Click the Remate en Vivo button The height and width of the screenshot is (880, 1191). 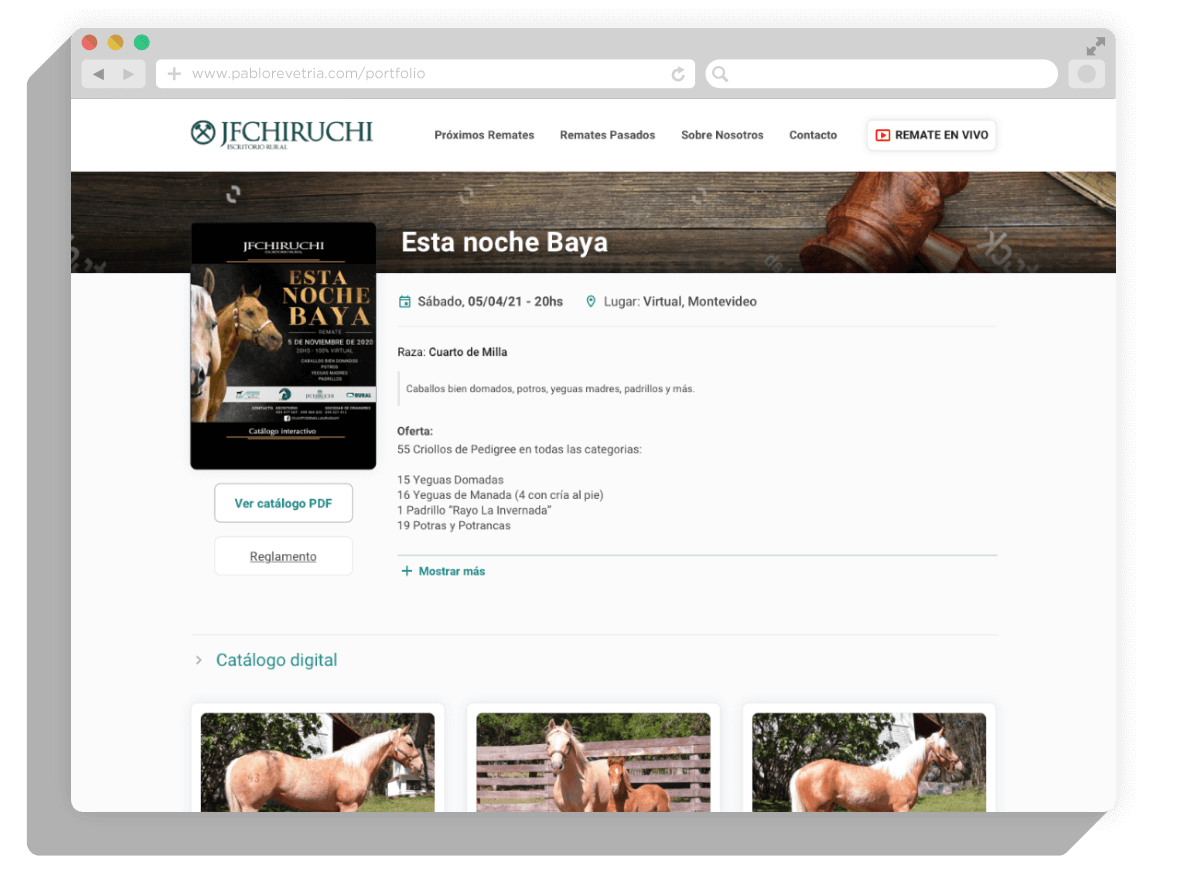(x=931, y=135)
